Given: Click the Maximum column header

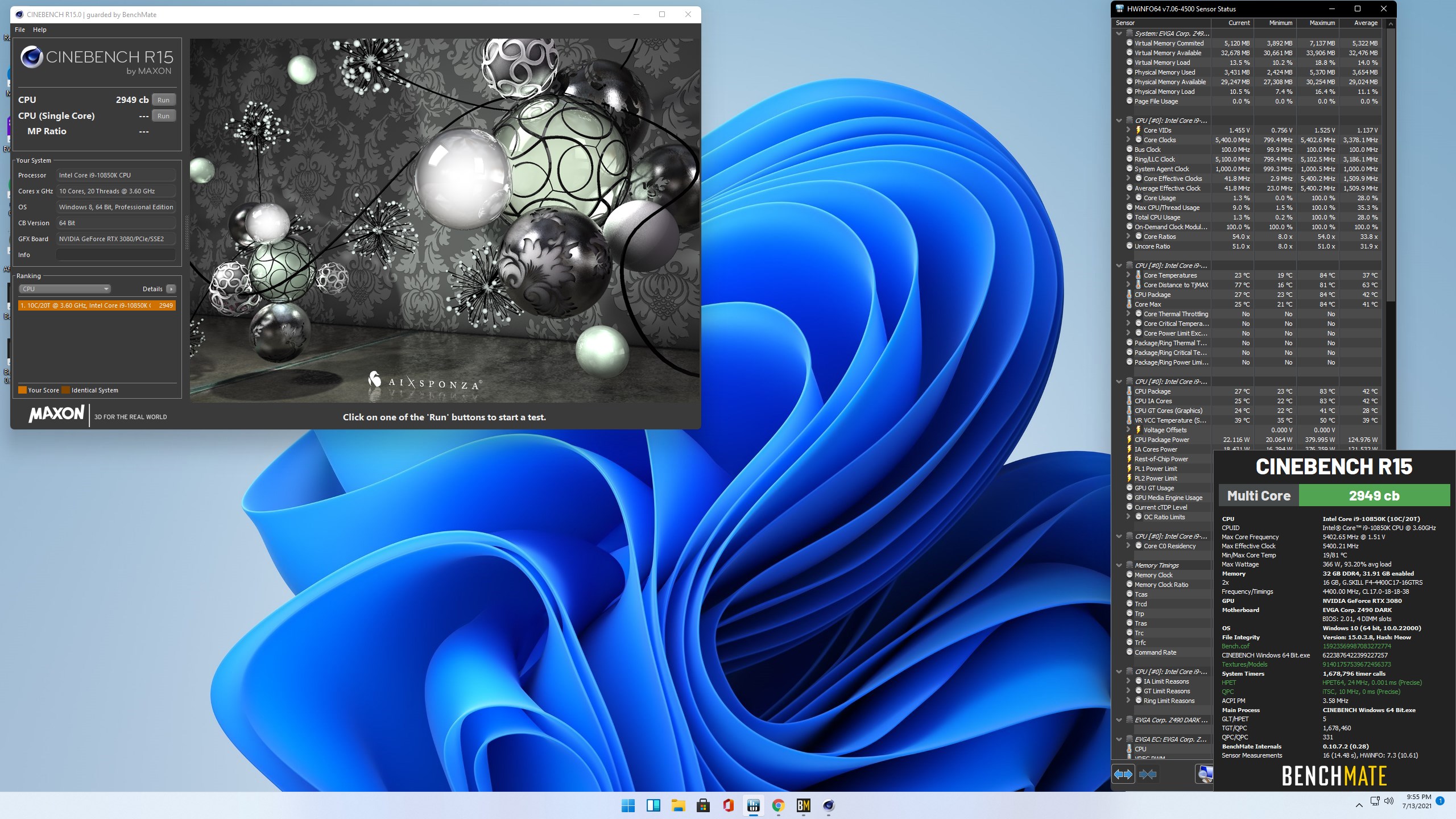Looking at the screenshot, I should tap(1318, 23).
